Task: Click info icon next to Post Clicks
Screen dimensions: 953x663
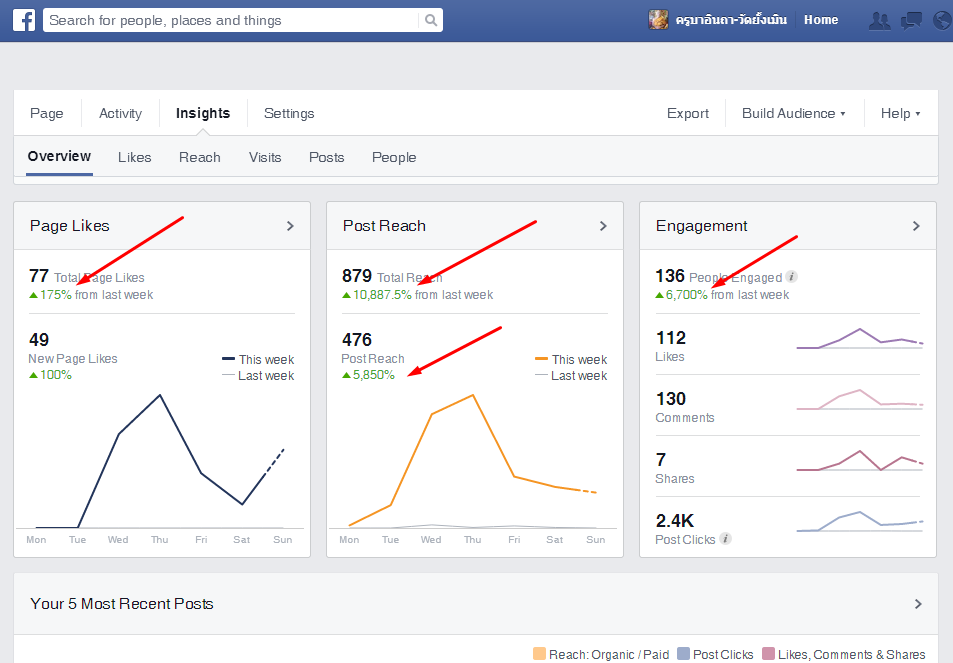Action: (725, 538)
